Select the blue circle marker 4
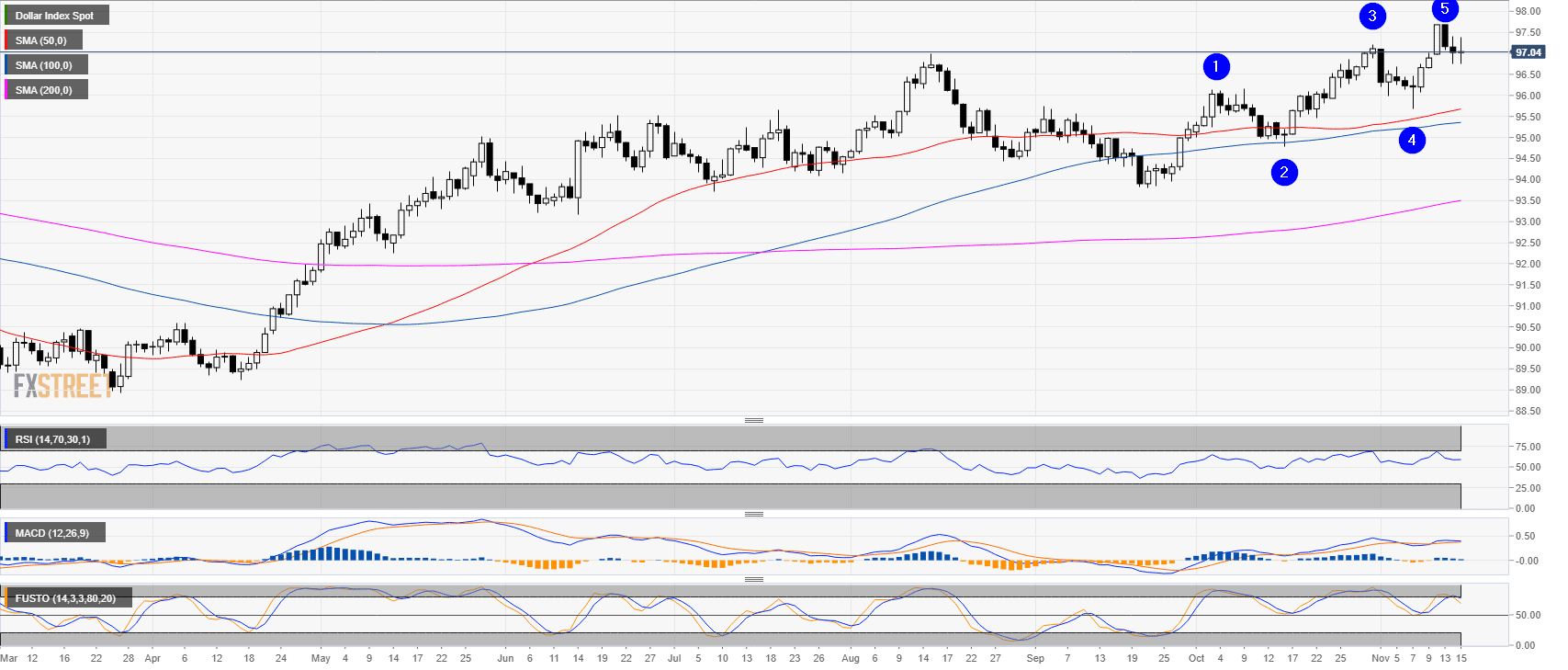Viewport: 1568px width, 670px height. (1412, 140)
